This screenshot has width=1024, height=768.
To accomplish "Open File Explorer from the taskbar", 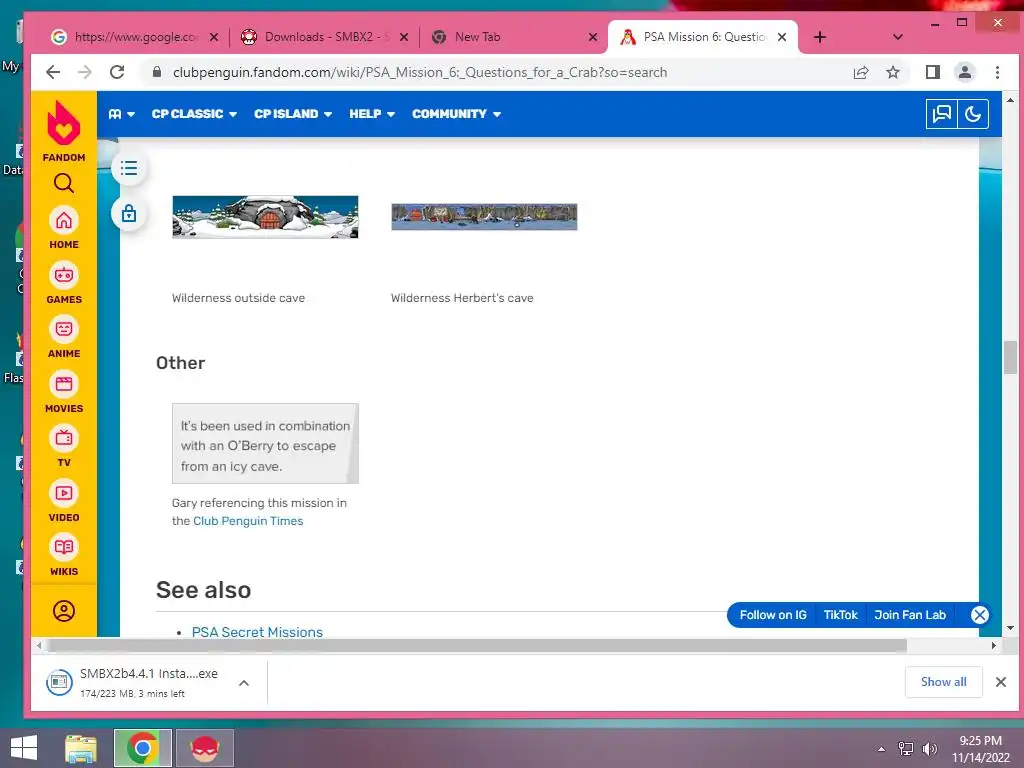I will [x=81, y=748].
